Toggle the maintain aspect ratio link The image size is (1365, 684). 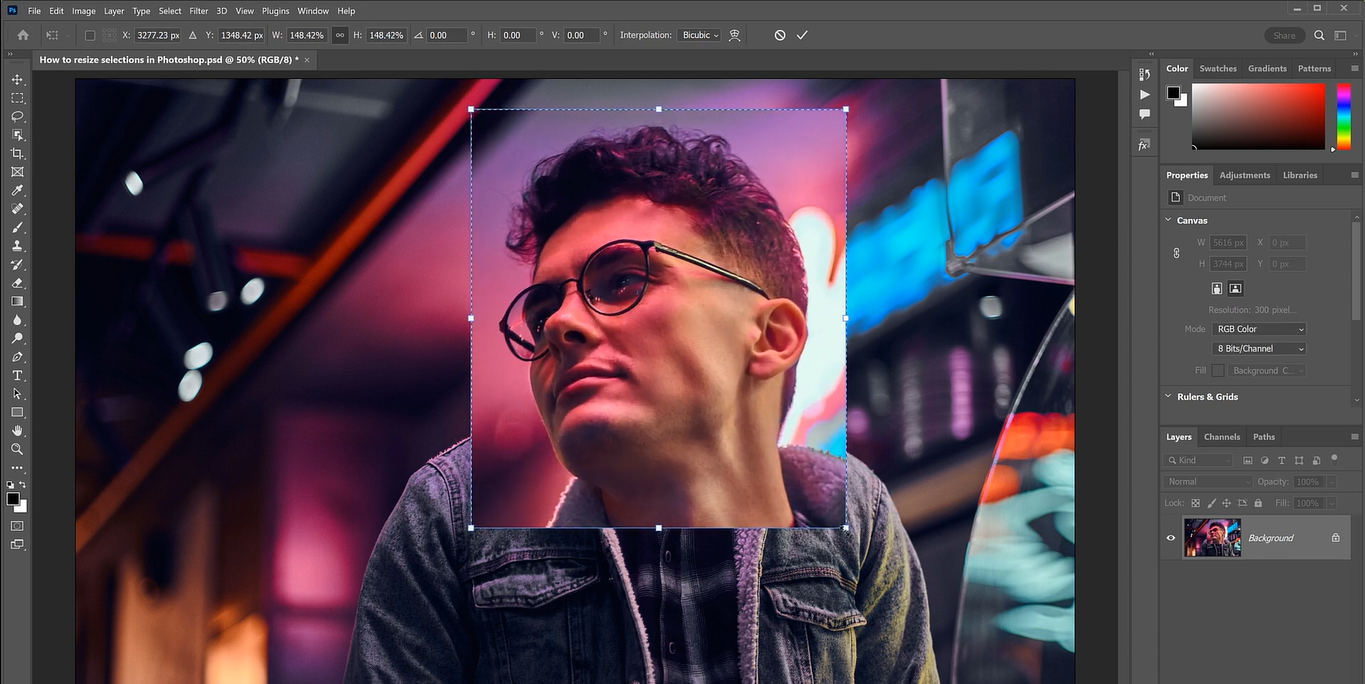pyautogui.click(x=340, y=35)
